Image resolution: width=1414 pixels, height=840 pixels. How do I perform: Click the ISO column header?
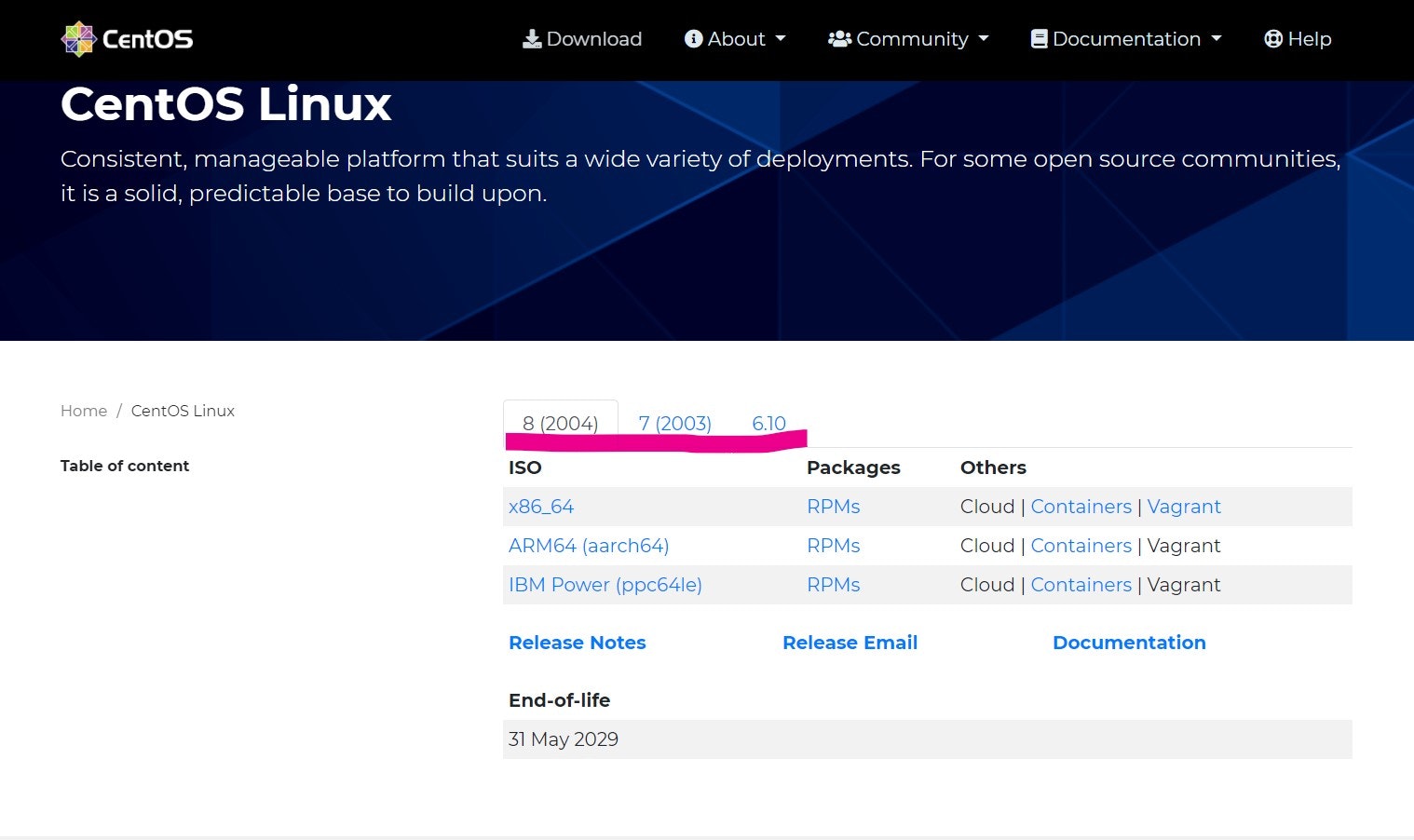(525, 467)
